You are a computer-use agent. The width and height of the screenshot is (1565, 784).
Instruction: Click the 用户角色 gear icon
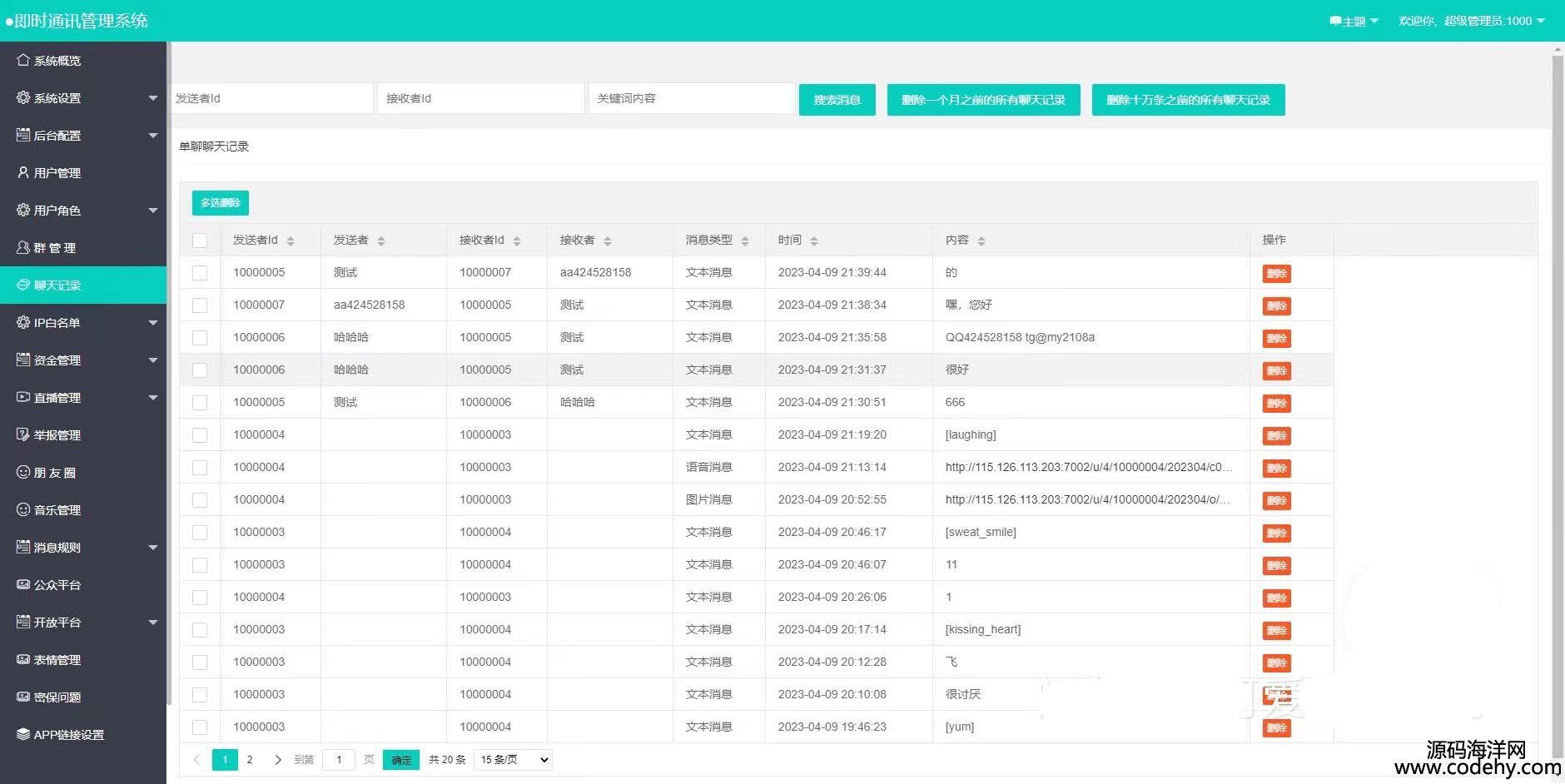pyautogui.click(x=23, y=210)
